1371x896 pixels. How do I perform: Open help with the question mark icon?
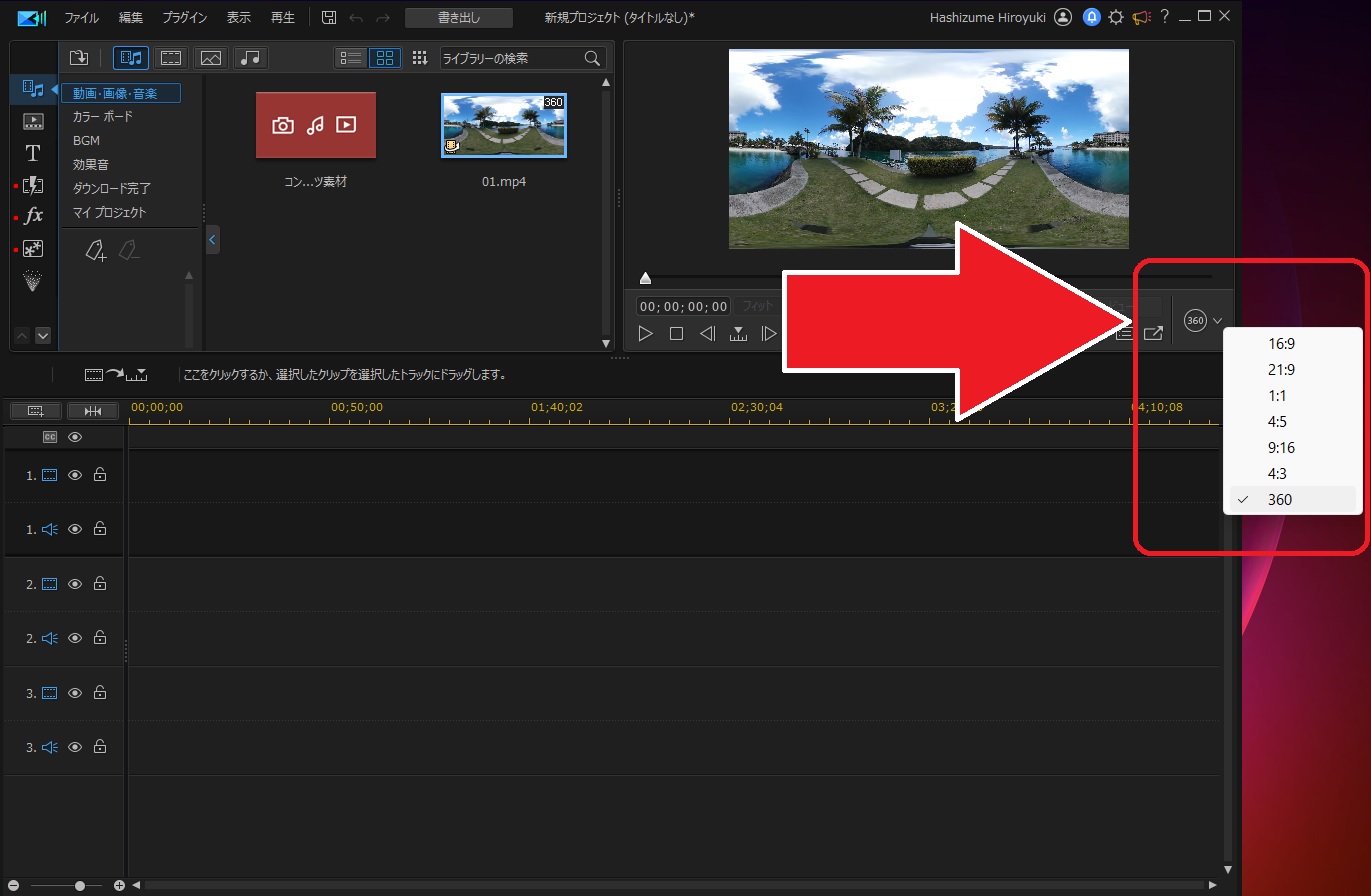(1165, 17)
